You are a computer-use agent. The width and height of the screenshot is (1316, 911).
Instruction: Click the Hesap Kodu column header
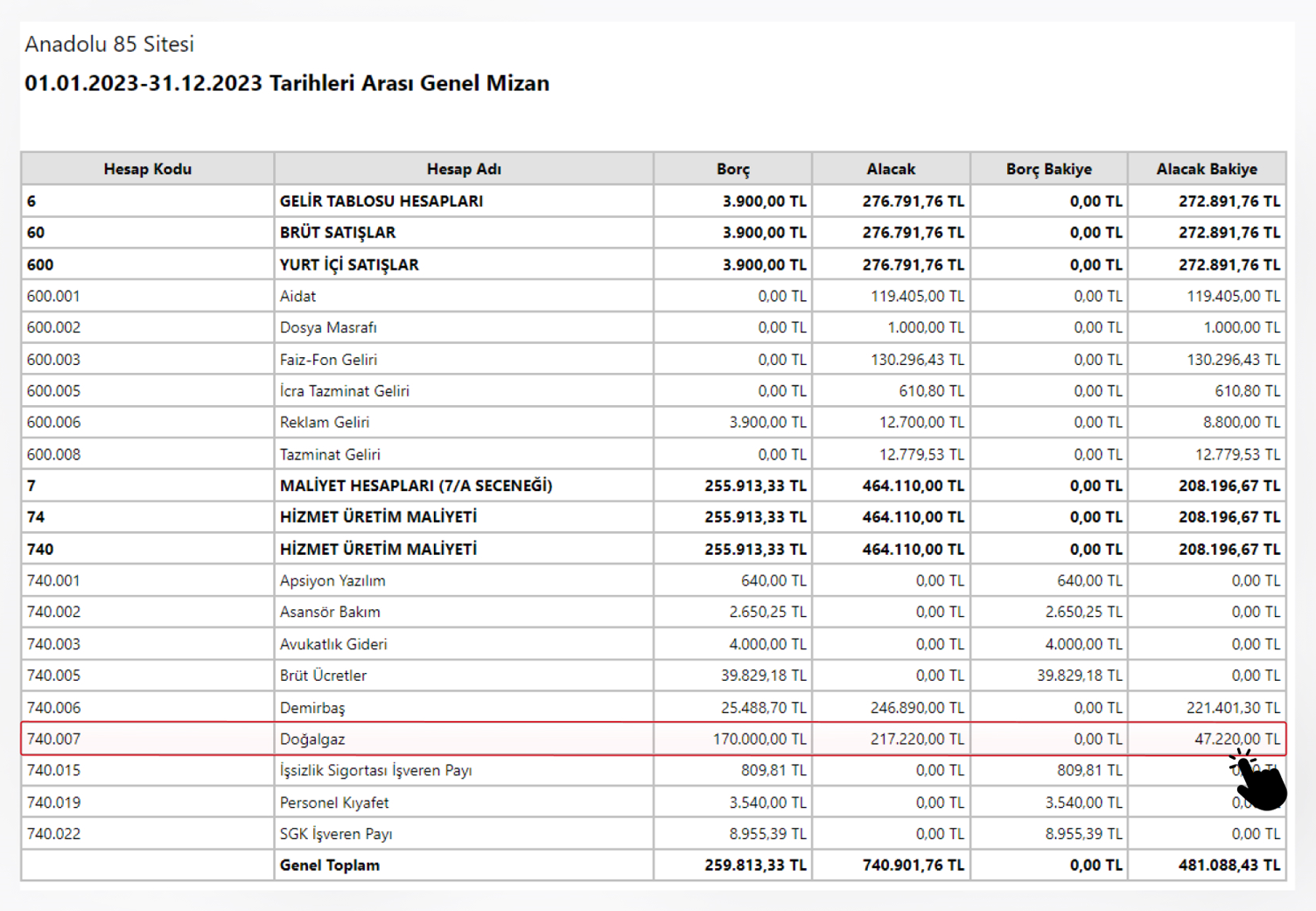(x=147, y=169)
